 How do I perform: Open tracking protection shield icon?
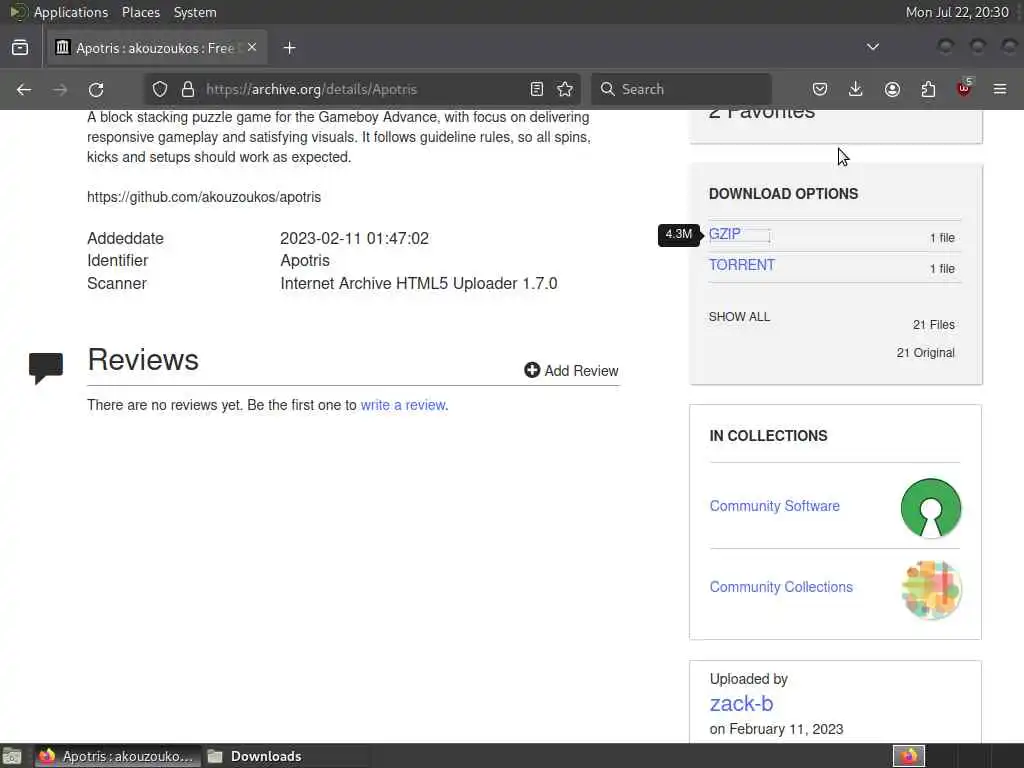click(160, 89)
